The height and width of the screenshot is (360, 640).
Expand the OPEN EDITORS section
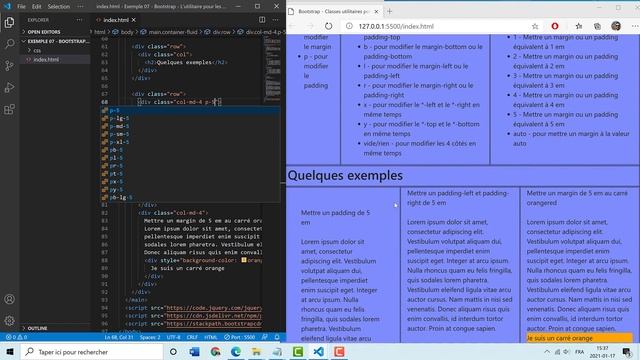point(44,32)
